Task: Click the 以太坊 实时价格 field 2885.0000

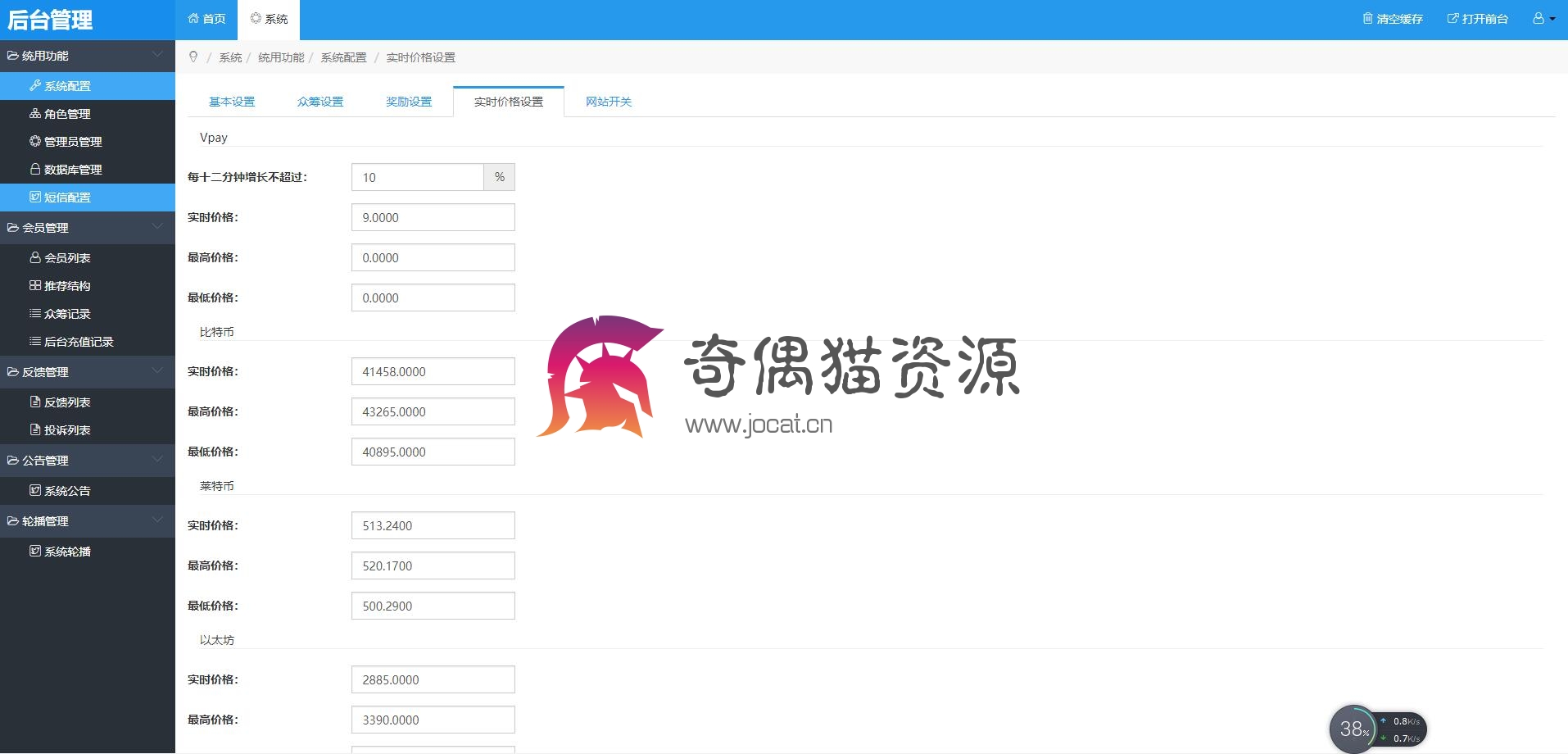Action: tap(433, 679)
